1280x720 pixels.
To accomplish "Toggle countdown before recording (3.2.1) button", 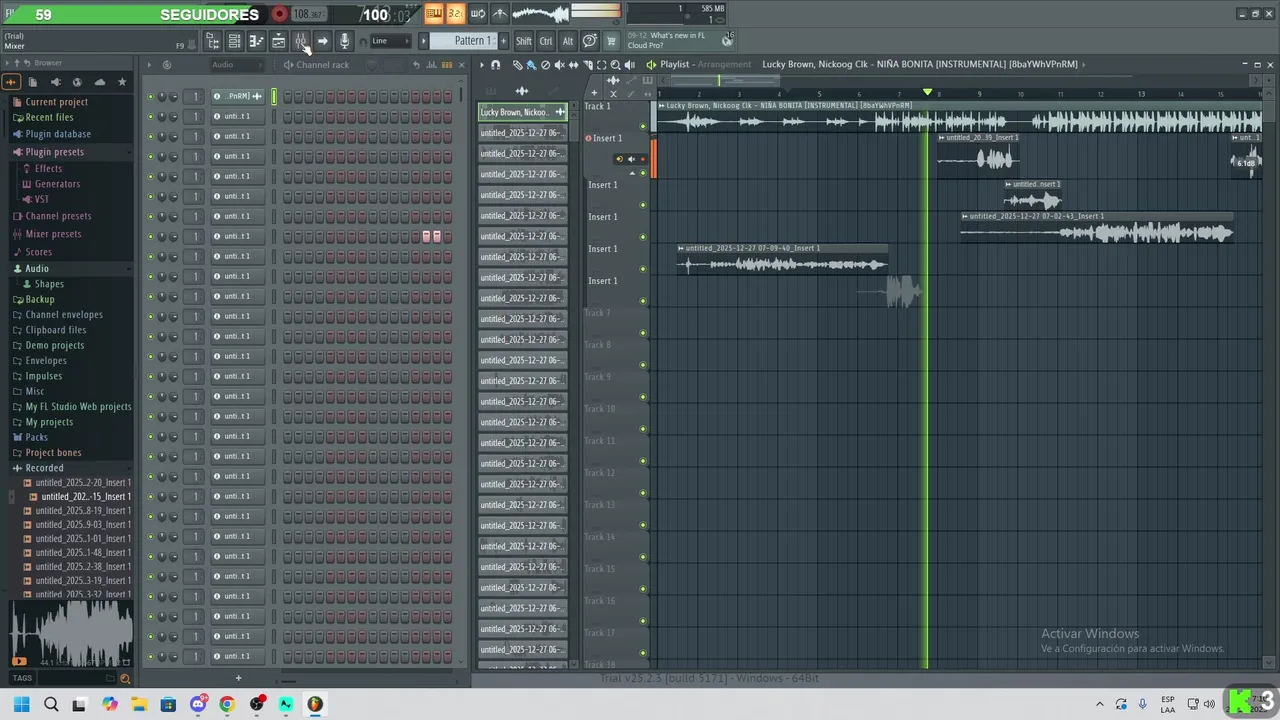I will 455,14.
